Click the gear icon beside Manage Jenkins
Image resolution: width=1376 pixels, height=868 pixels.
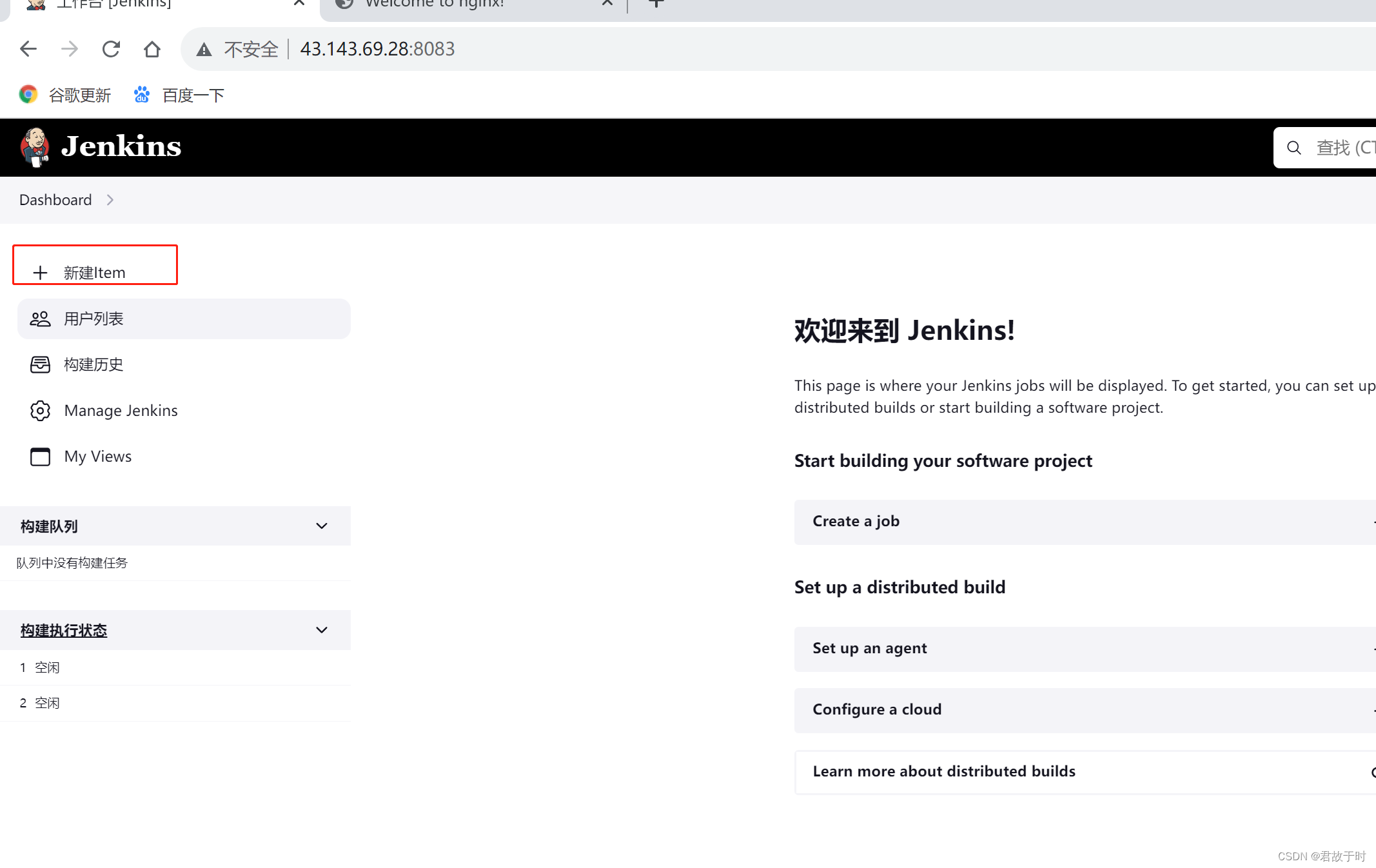coord(40,410)
